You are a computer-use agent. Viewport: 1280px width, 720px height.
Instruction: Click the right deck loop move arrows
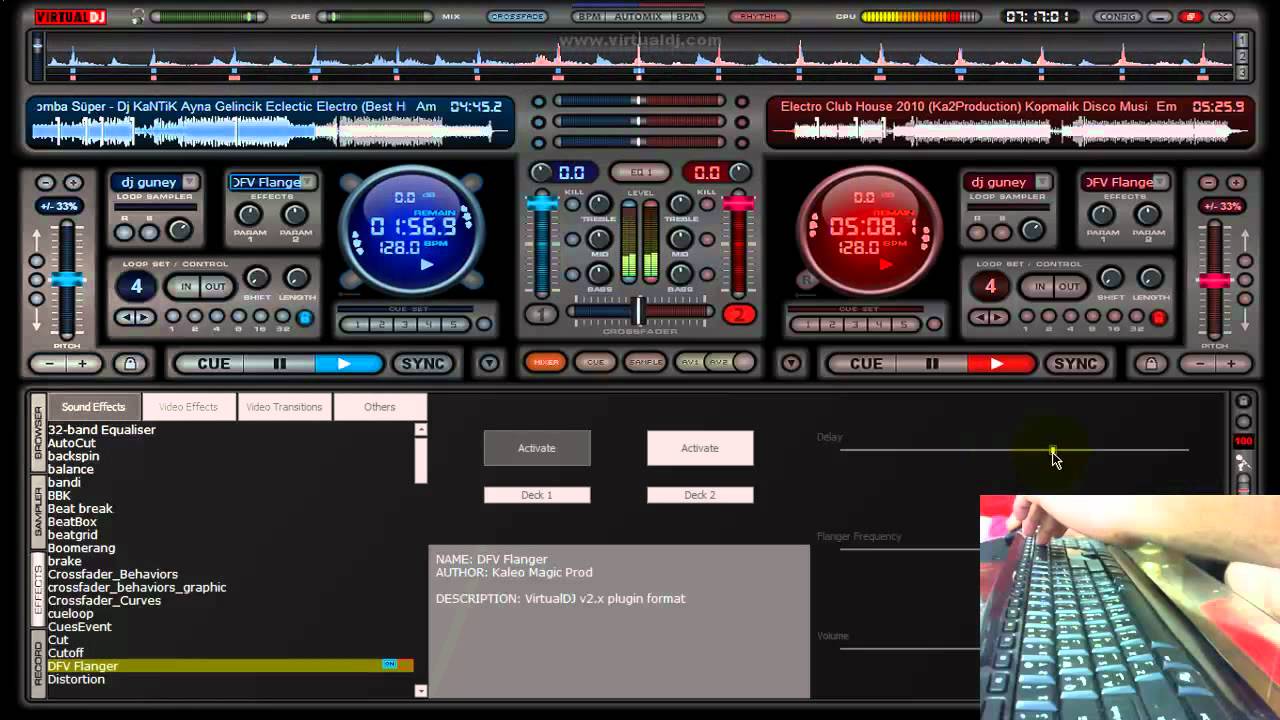(x=988, y=318)
